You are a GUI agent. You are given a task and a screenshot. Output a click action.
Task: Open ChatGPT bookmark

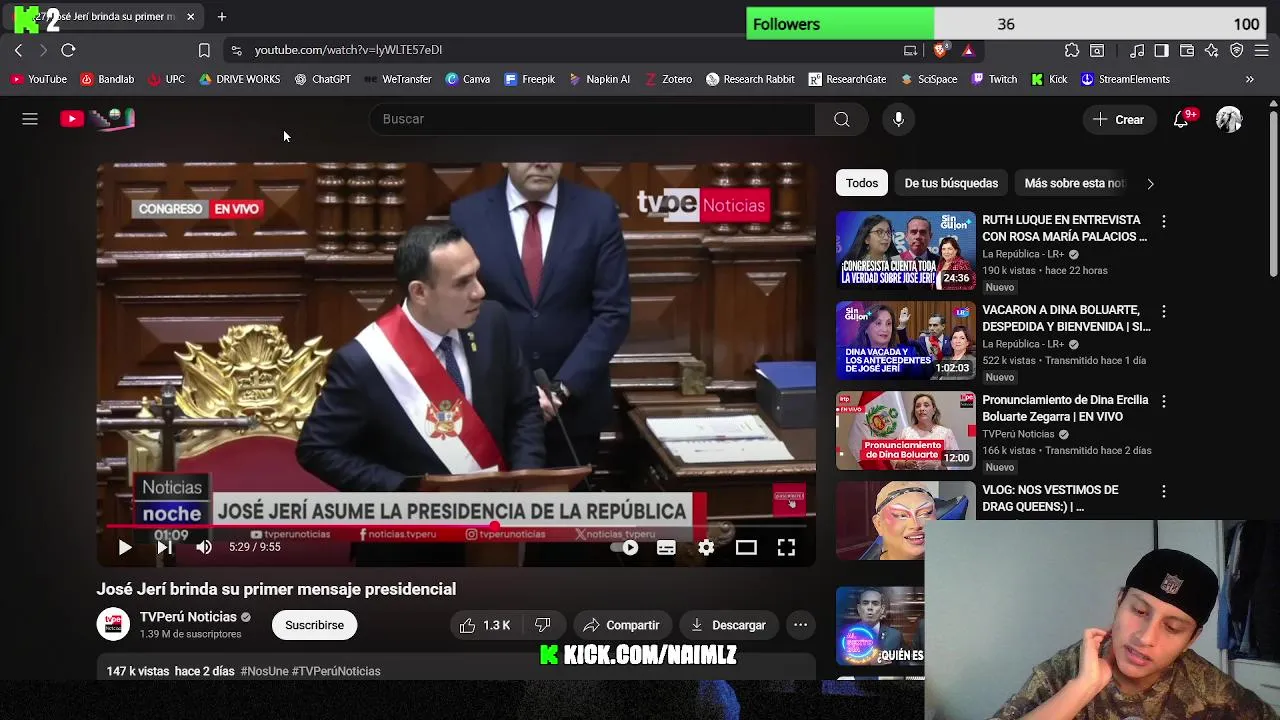pyautogui.click(x=322, y=79)
